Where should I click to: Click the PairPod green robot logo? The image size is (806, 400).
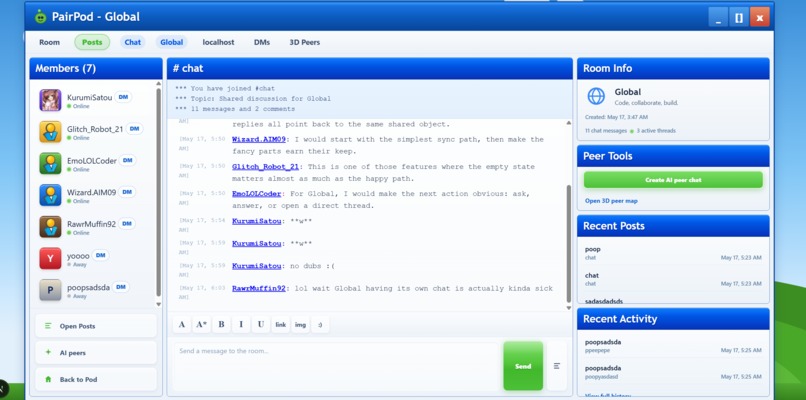click(40, 16)
